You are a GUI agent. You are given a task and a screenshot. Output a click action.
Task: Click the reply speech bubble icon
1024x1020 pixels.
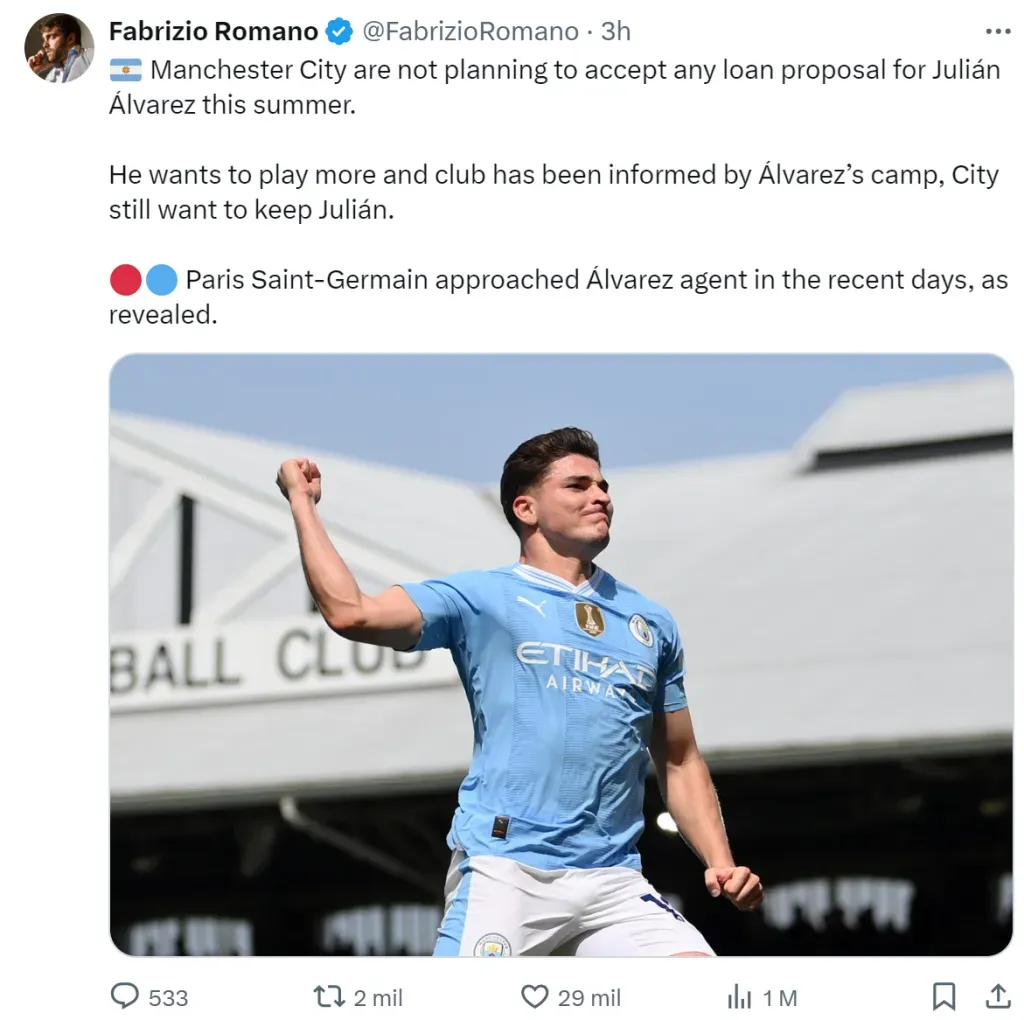tap(125, 996)
